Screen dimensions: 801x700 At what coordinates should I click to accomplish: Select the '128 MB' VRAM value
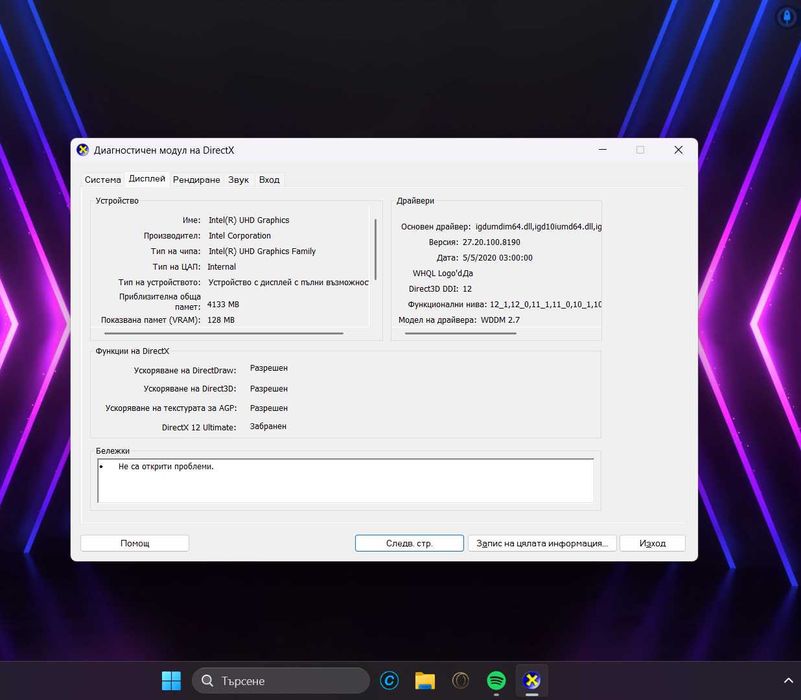221,320
